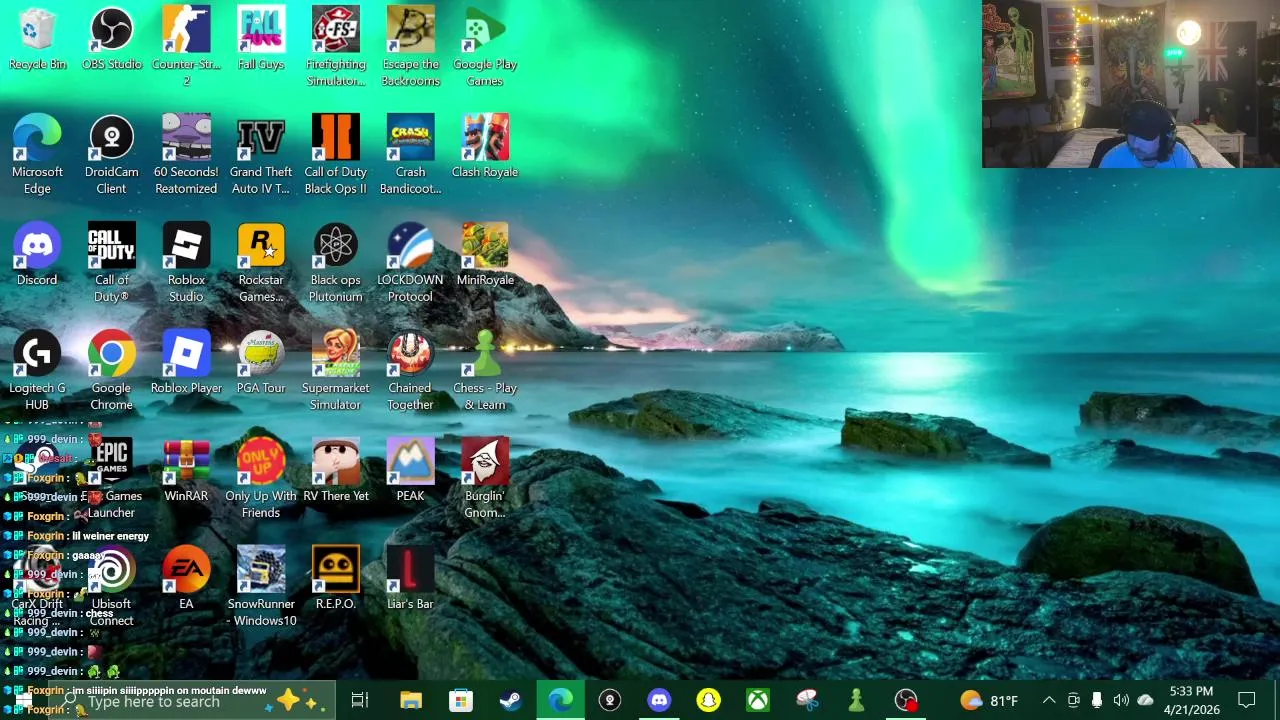The image size is (1280, 720).
Task: Open the Google Play Games shortcut
Action: [485, 47]
